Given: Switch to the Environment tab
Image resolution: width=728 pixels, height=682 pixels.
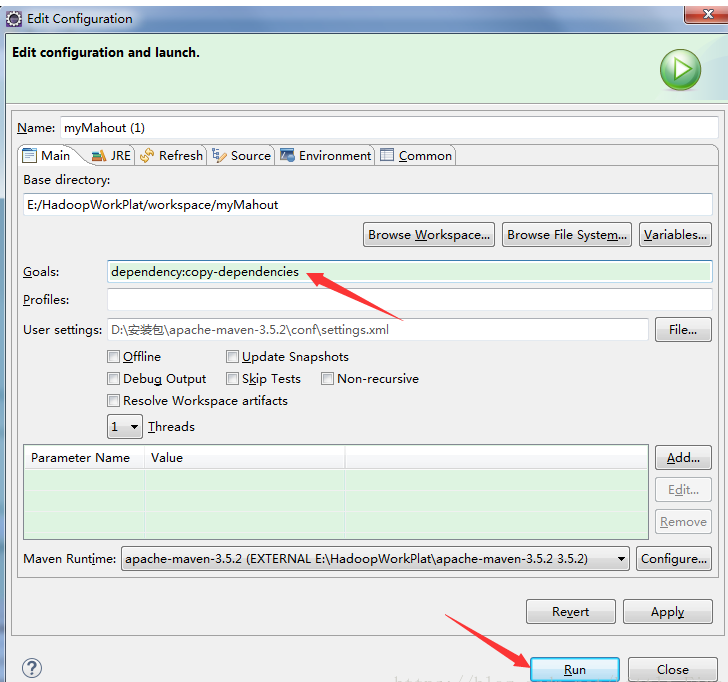Looking at the screenshot, I should point(325,156).
